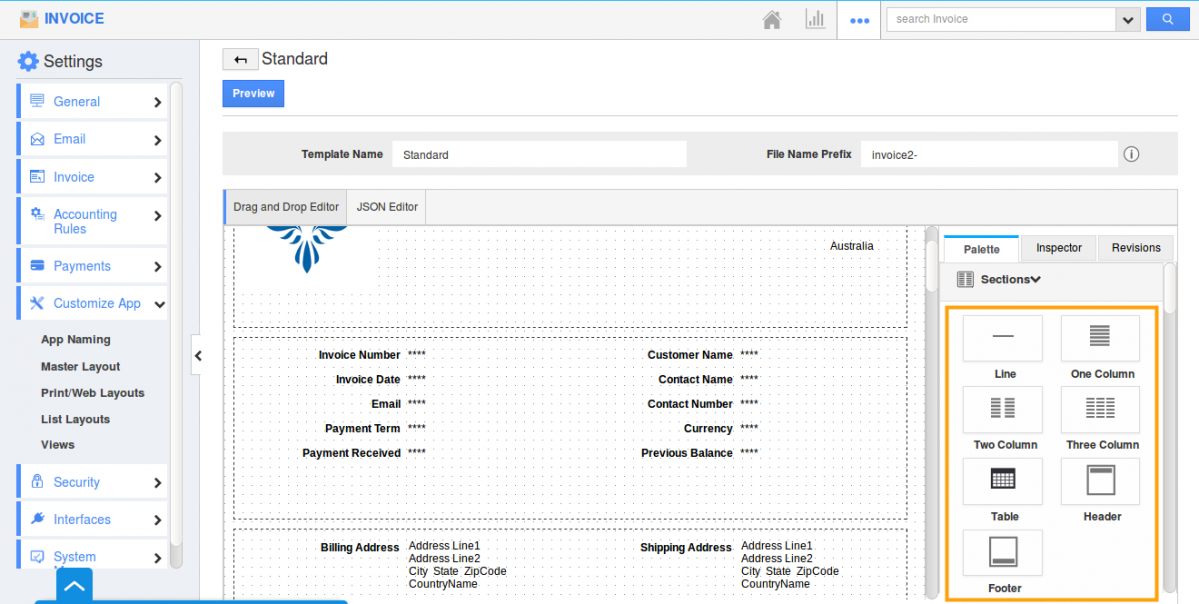
Task: Go to the home icon
Action: pos(771,19)
